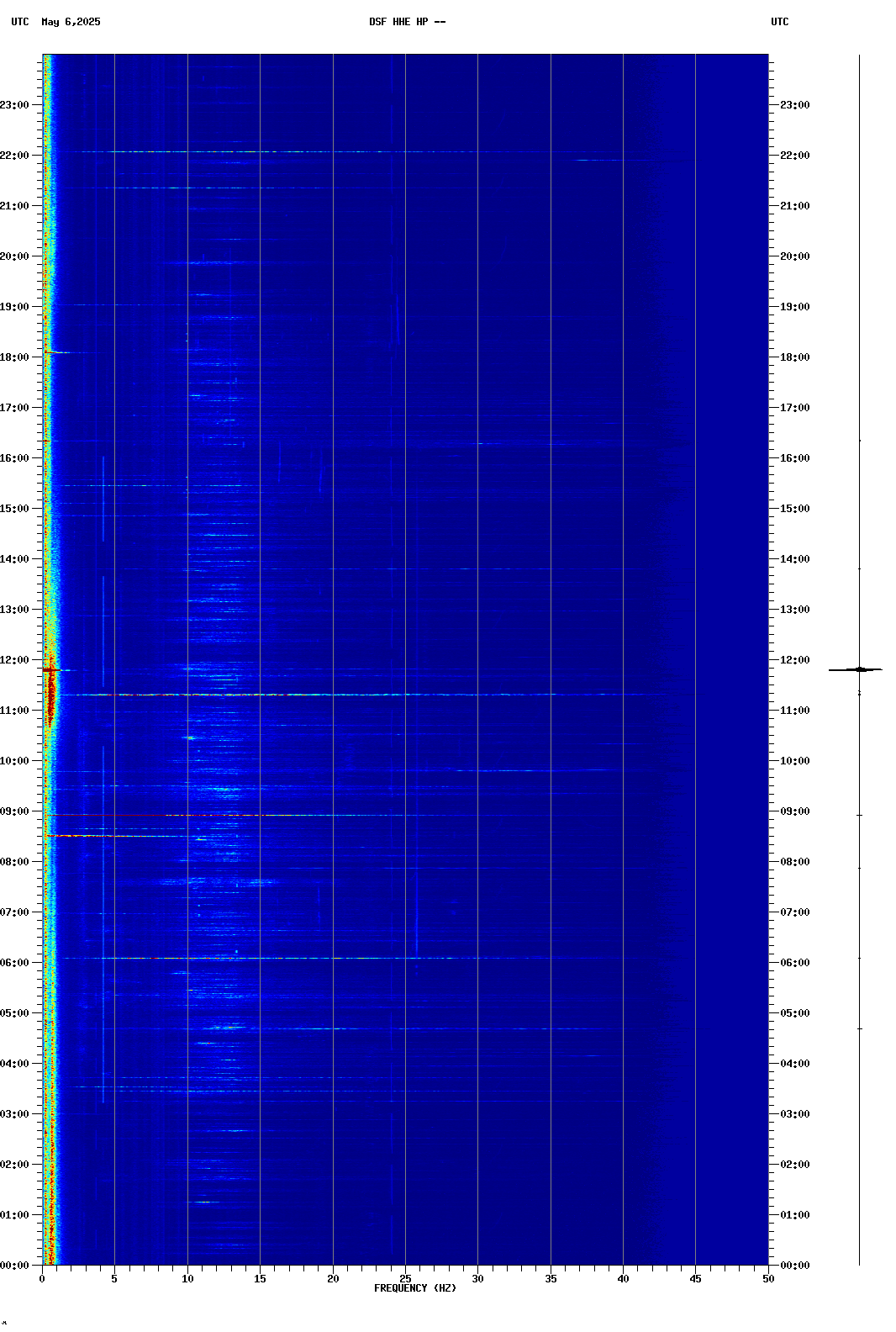Click "20:00" on the right time axis
This screenshot has height=1332, width=896.
(x=795, y=256)
